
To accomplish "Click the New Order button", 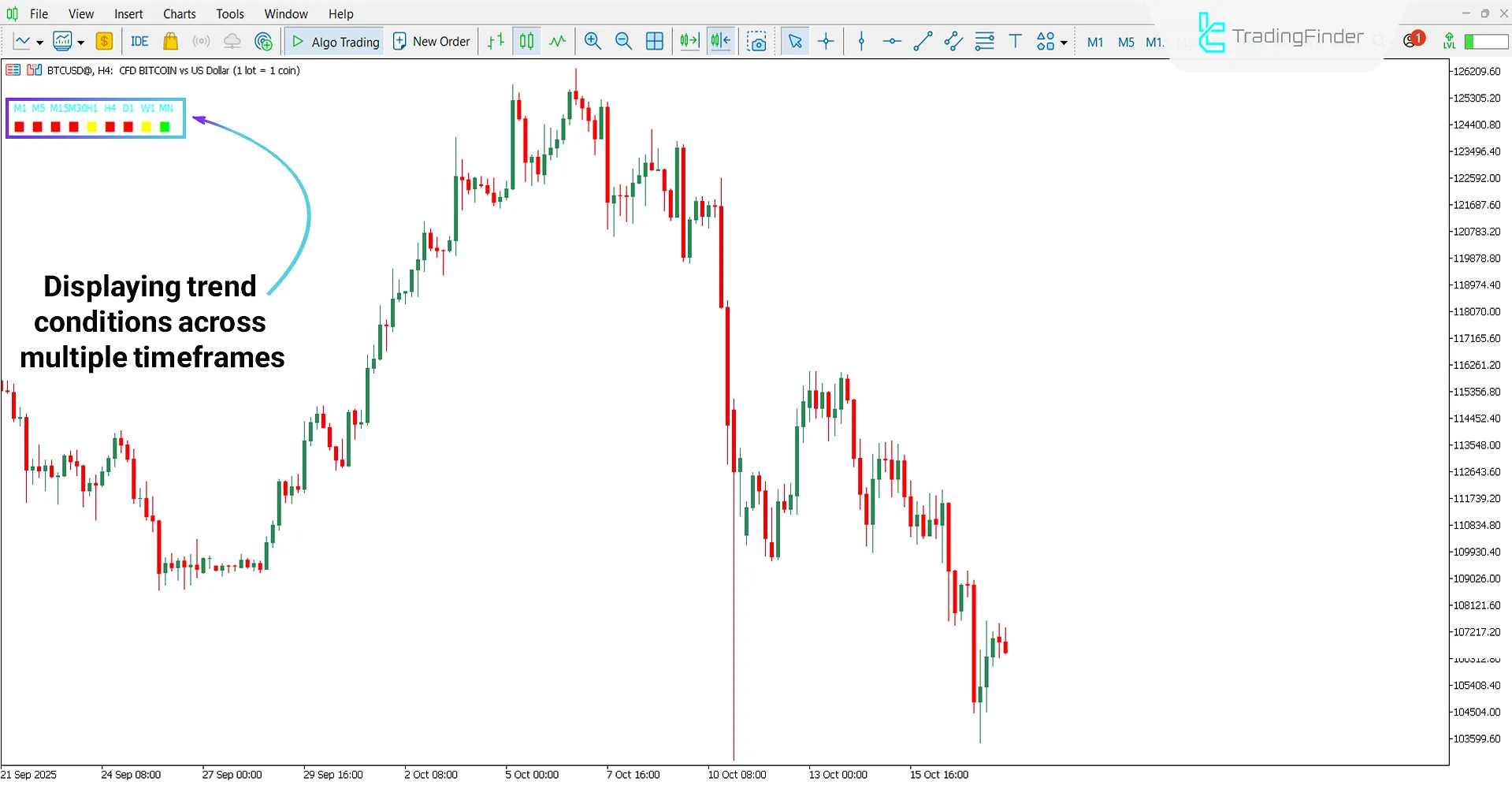I will click(431, 41).
